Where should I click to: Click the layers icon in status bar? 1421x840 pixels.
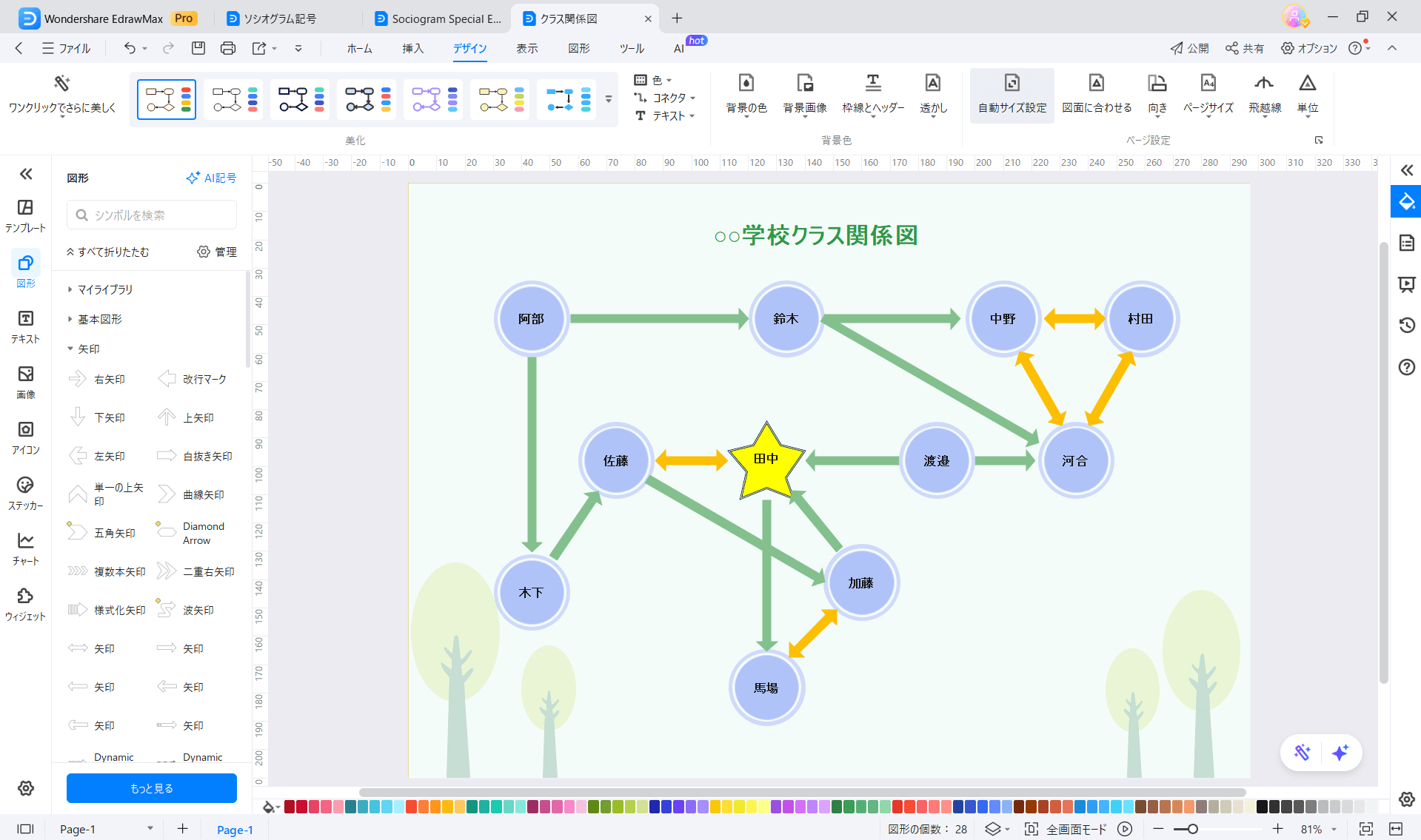993,829
